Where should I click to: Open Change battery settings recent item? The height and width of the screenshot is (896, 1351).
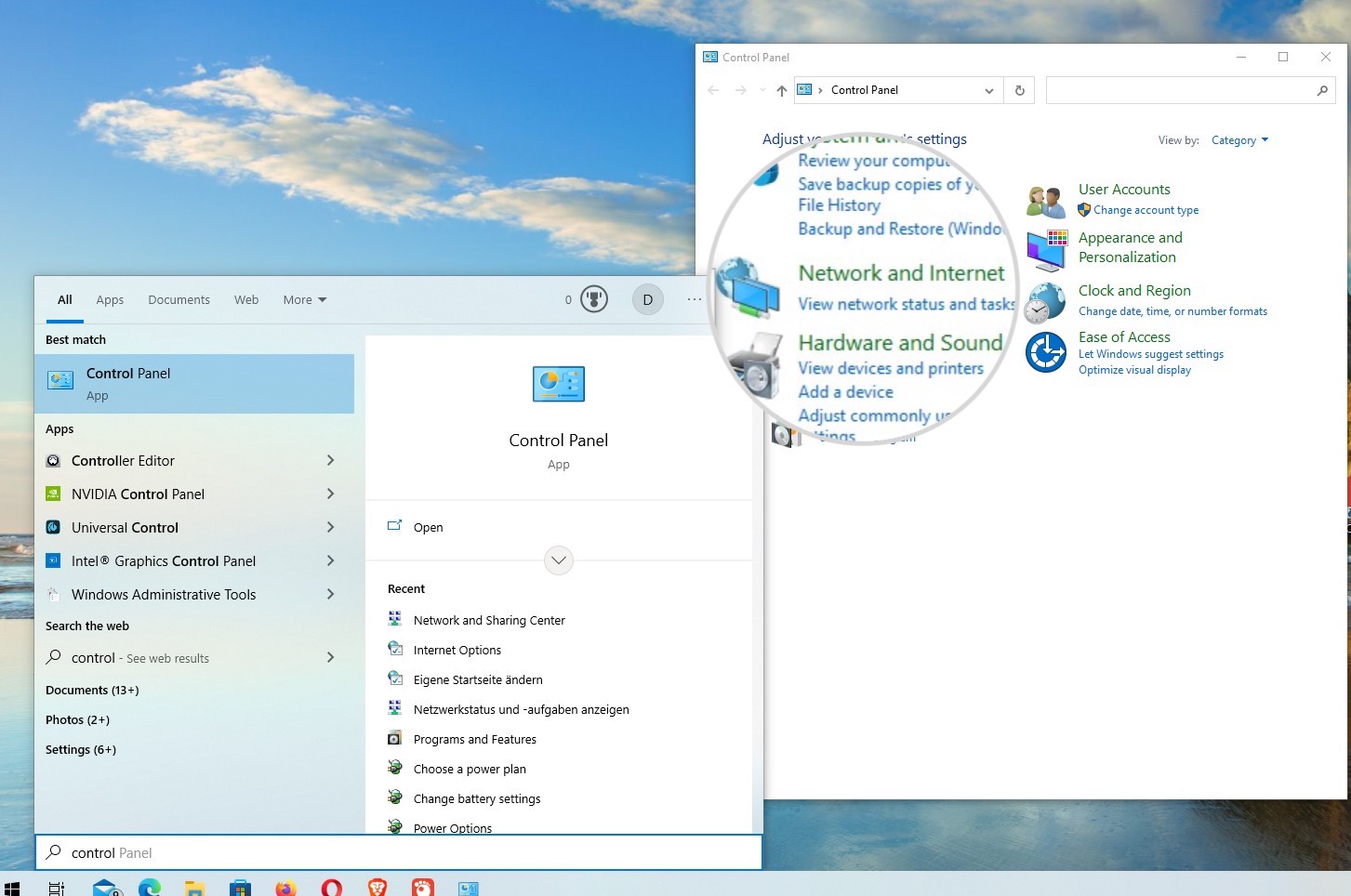click(477, 798)
